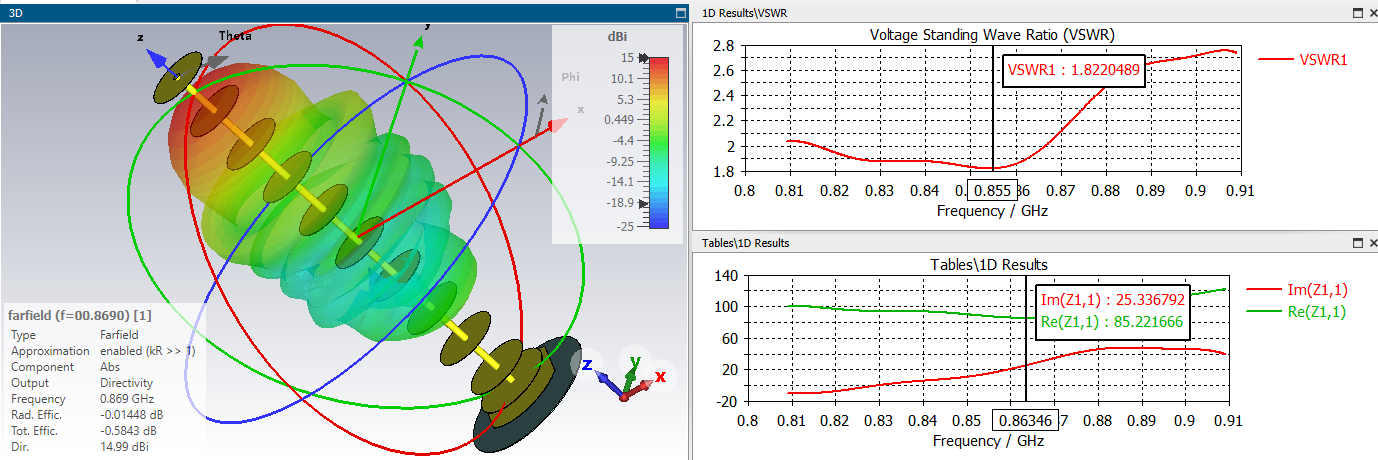1378x460 pixels.
Task: Click the dBi color ramp bar
Action: [659, 143]
